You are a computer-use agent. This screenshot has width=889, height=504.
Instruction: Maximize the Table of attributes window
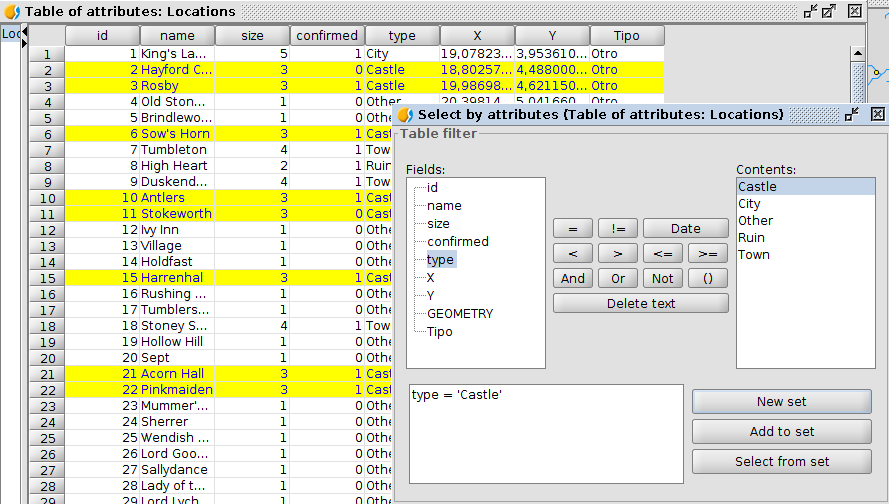(x=829, y=11)
